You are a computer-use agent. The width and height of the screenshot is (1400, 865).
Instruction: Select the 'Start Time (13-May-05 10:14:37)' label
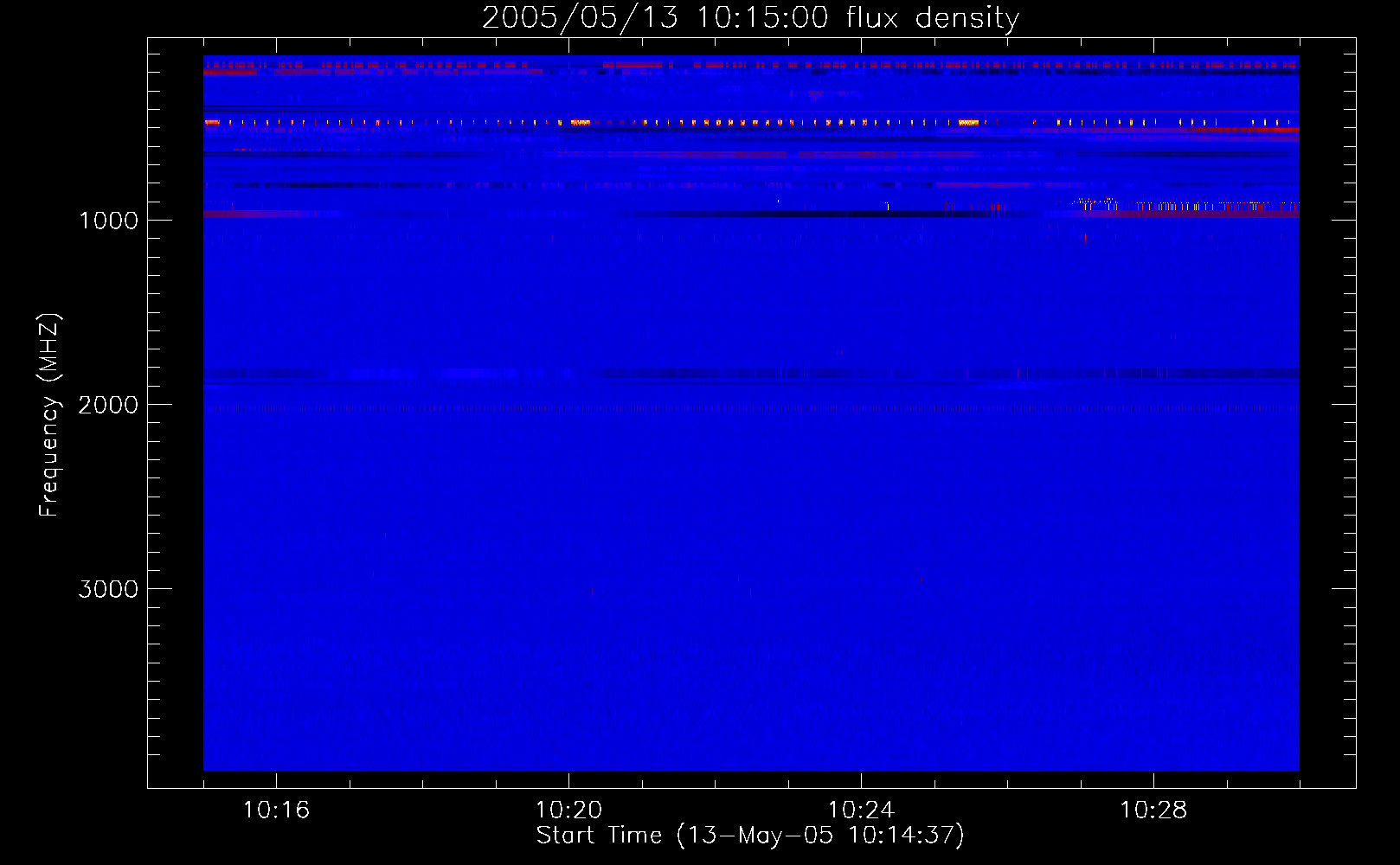750,836
